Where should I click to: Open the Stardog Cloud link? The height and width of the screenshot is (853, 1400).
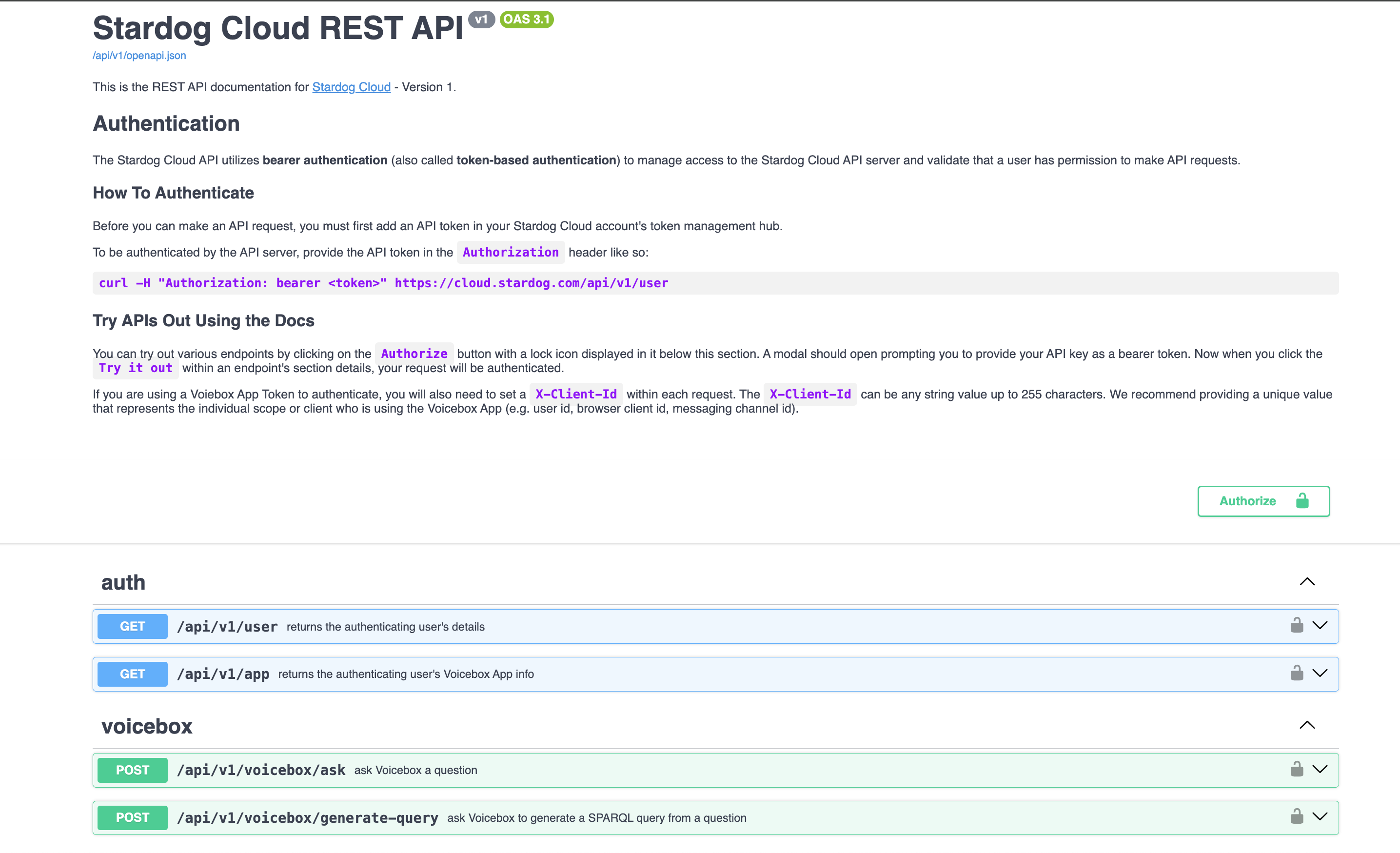point(351,87)
